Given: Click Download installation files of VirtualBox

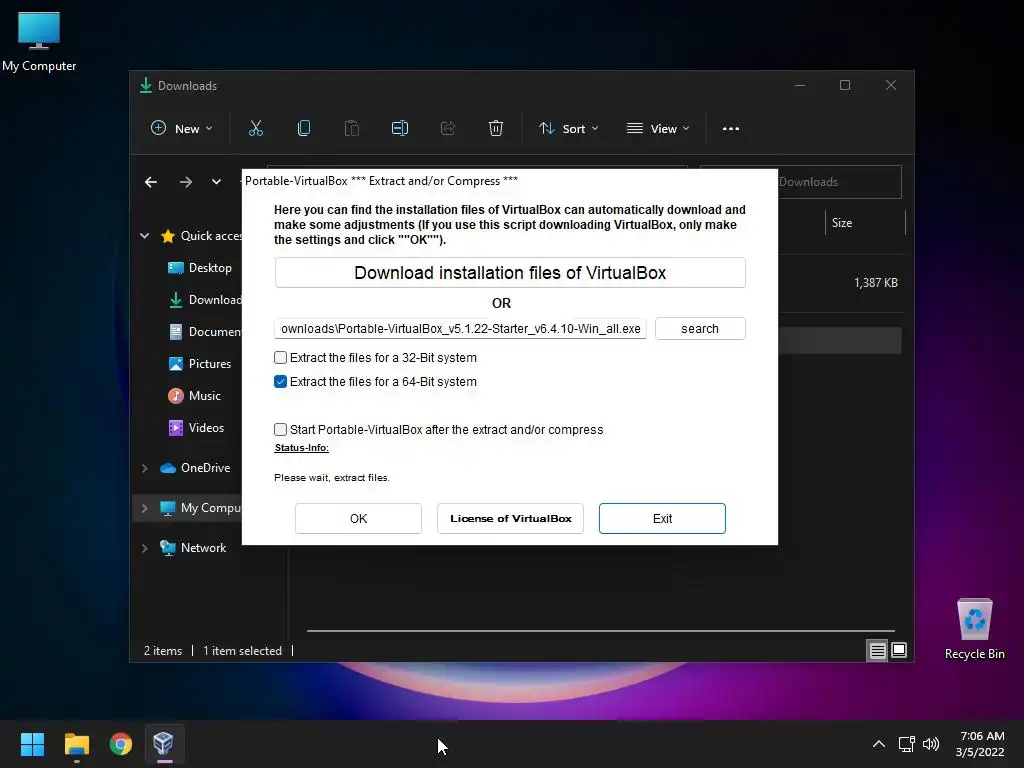Looking at the screenshot, I should click(510, 272).
